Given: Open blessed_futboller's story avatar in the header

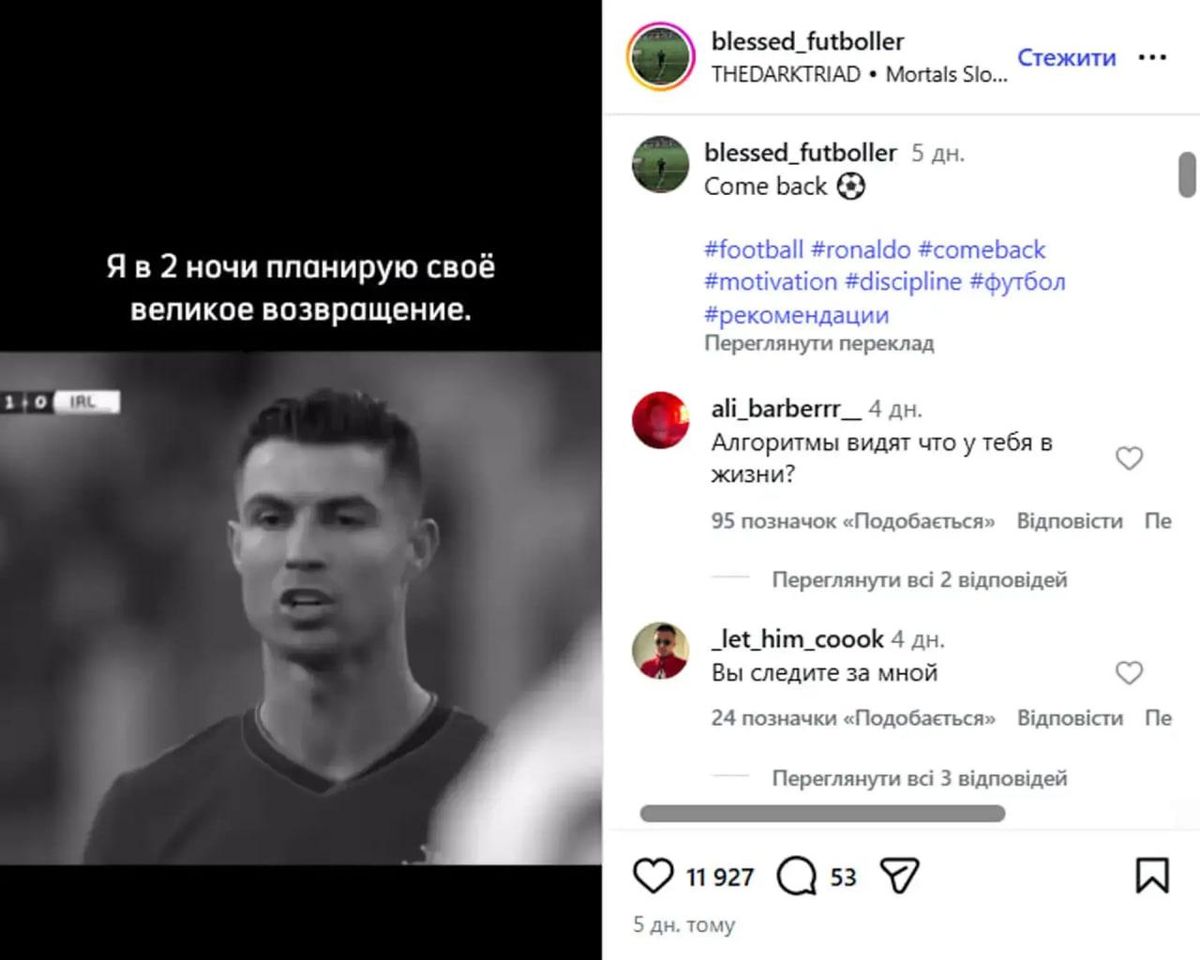Looking at the screenshot, I should click(660, 56).
